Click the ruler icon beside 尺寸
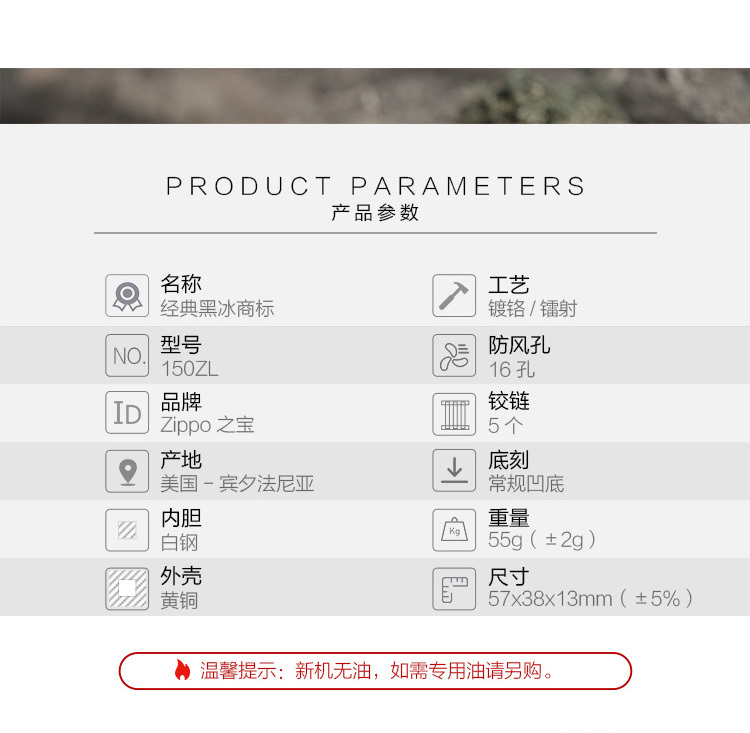750x733 pixels. [454, 589]
